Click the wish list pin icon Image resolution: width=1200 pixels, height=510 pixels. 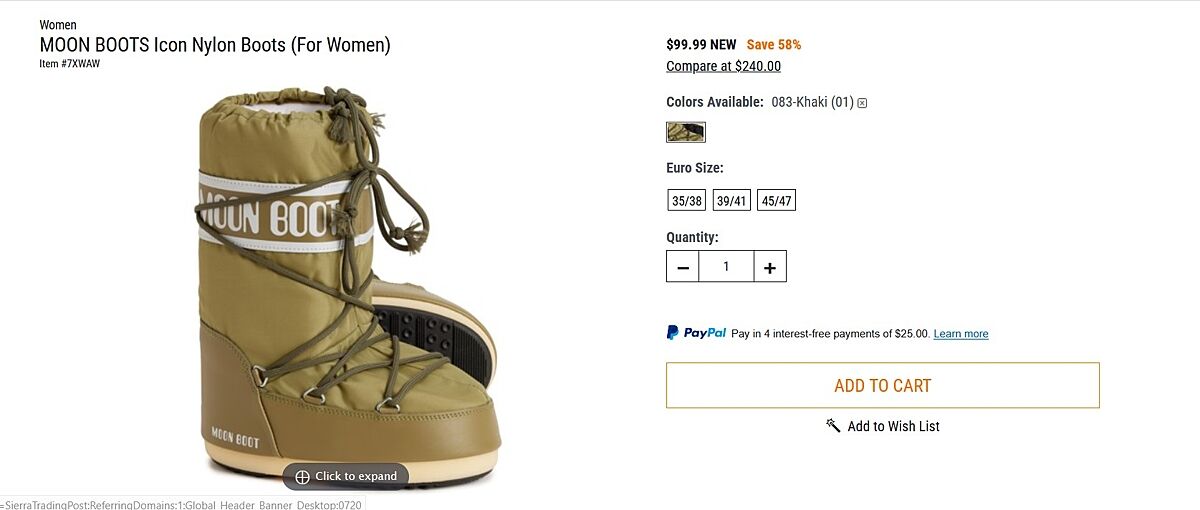(x=833, y=425)
